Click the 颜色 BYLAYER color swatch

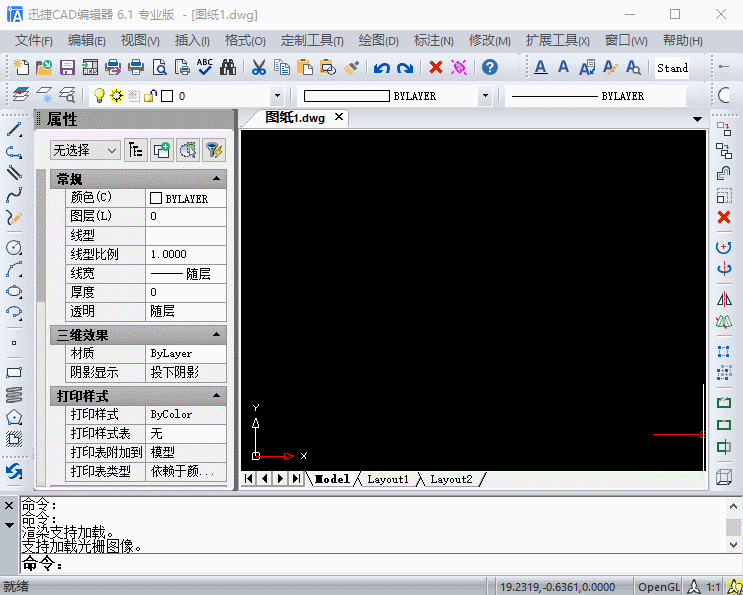tap(156, 198)
